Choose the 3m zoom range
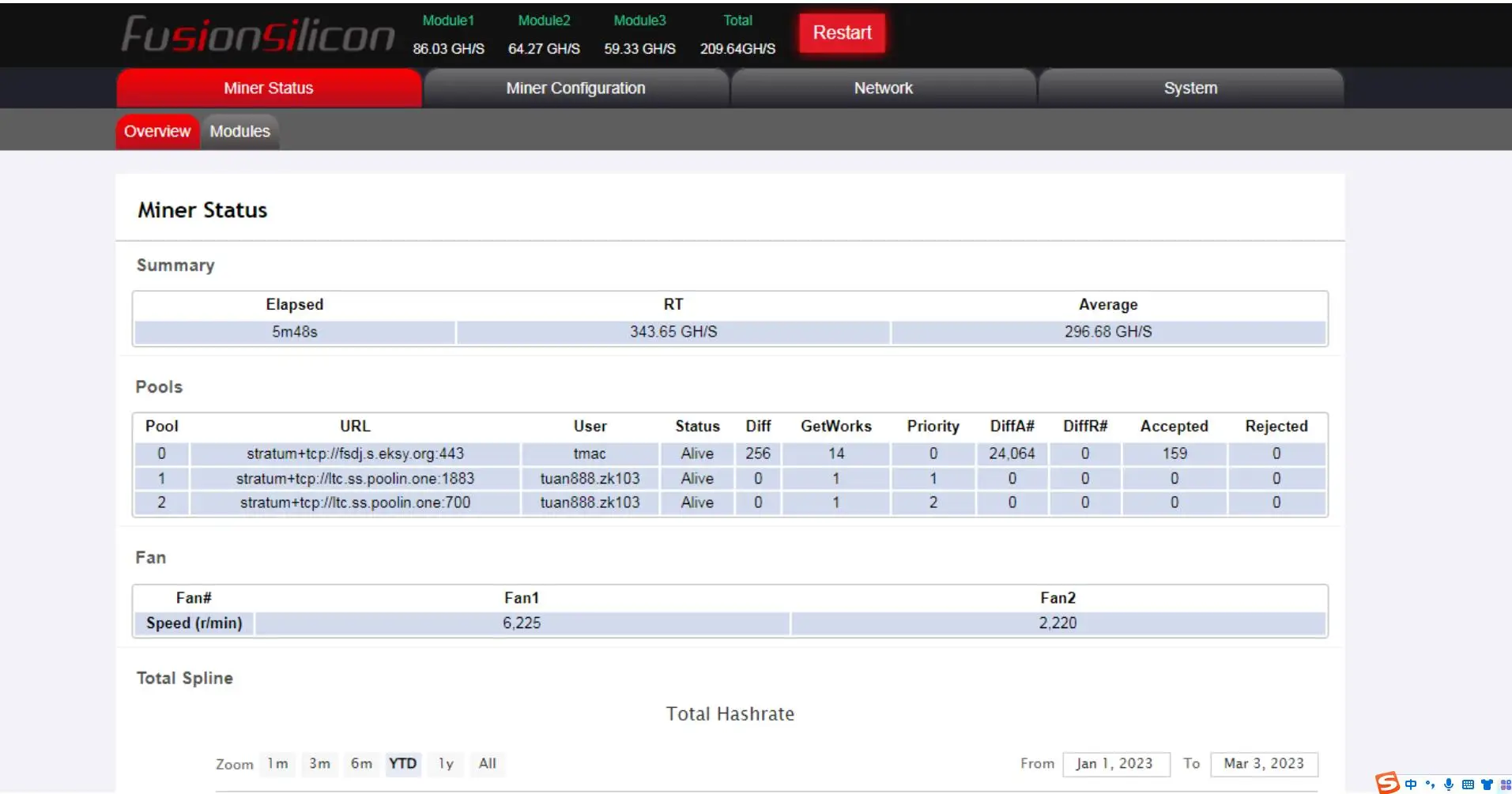1512x794 pixels. 319,764
